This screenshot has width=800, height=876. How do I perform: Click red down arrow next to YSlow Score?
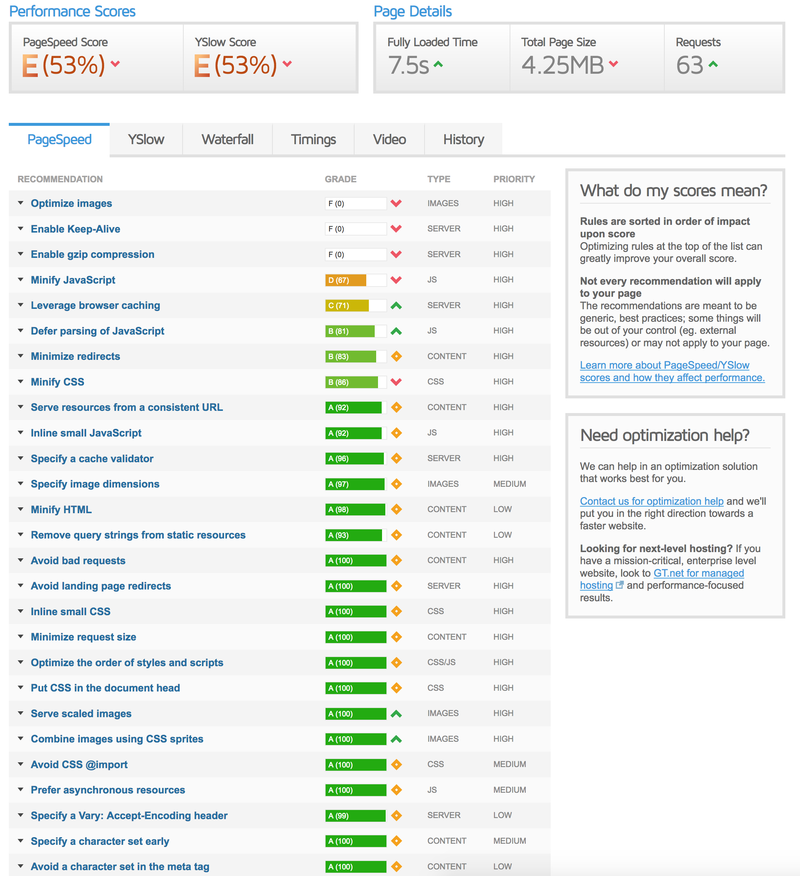(x=287, y=64)
